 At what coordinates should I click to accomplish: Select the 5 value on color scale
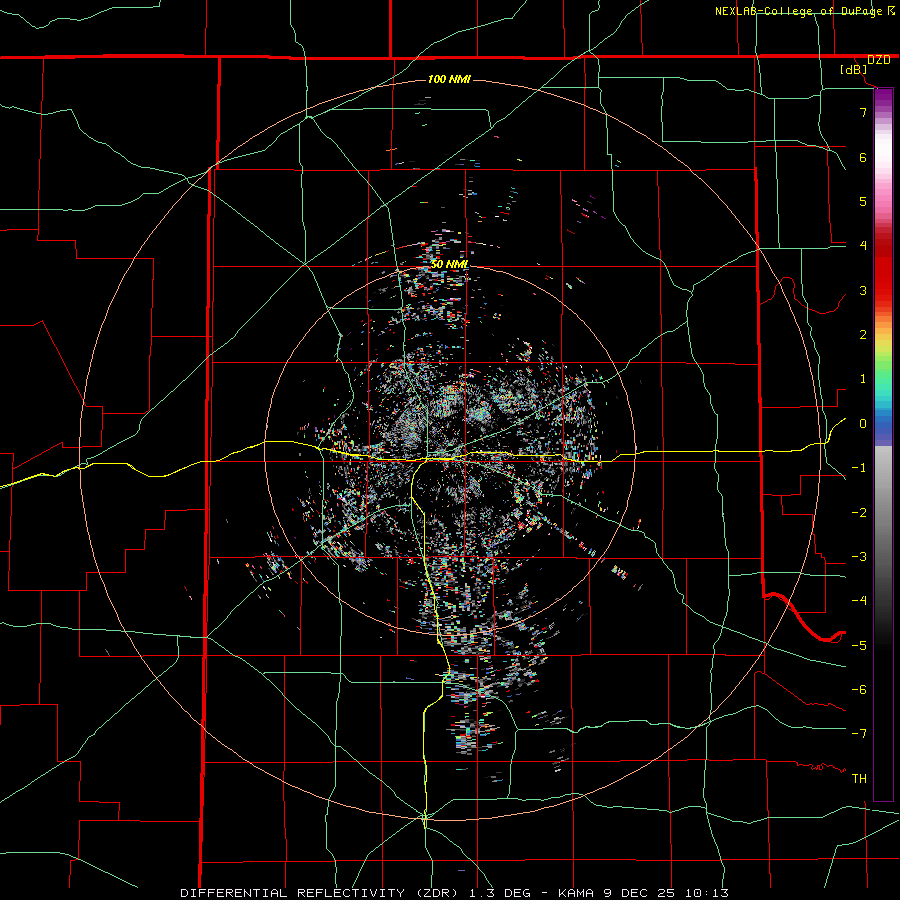coord(863,201)
